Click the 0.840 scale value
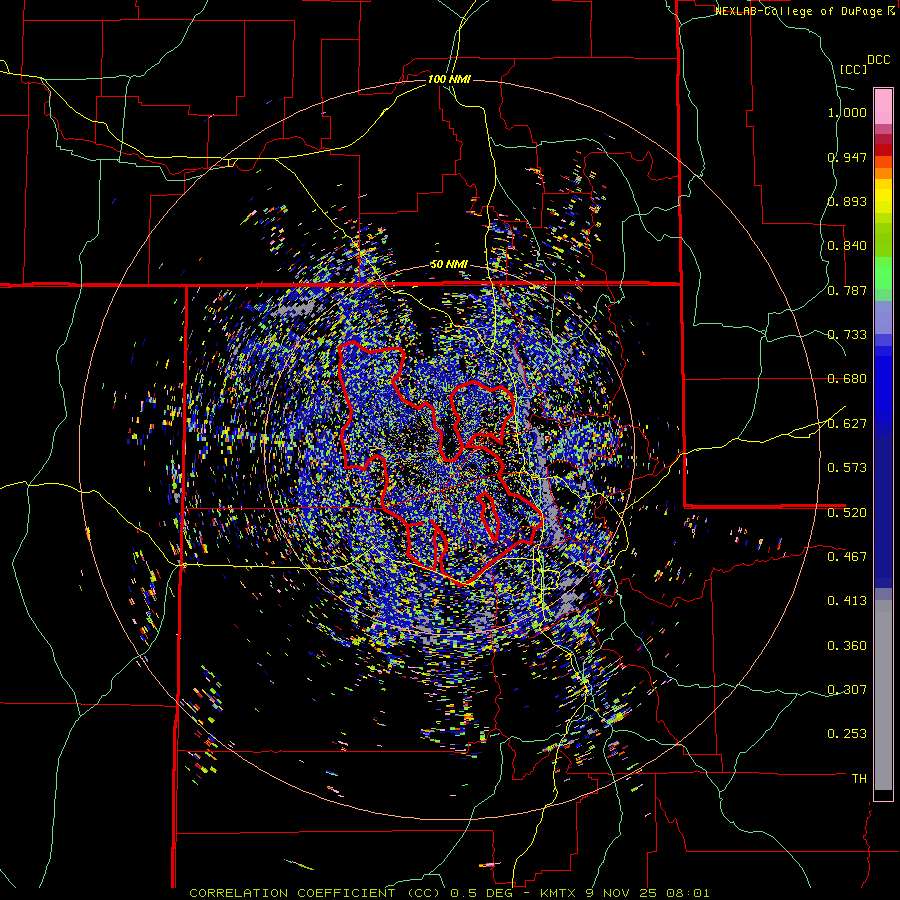 847,246
